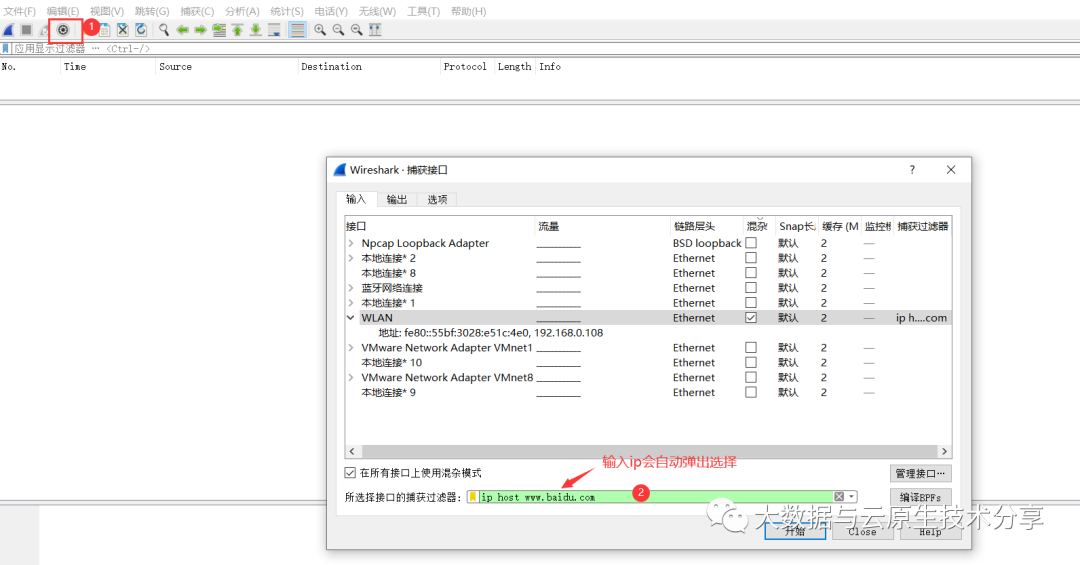Click the scrollbar left arrow in interface list
1080x565 pixels.
coord(352,451)
